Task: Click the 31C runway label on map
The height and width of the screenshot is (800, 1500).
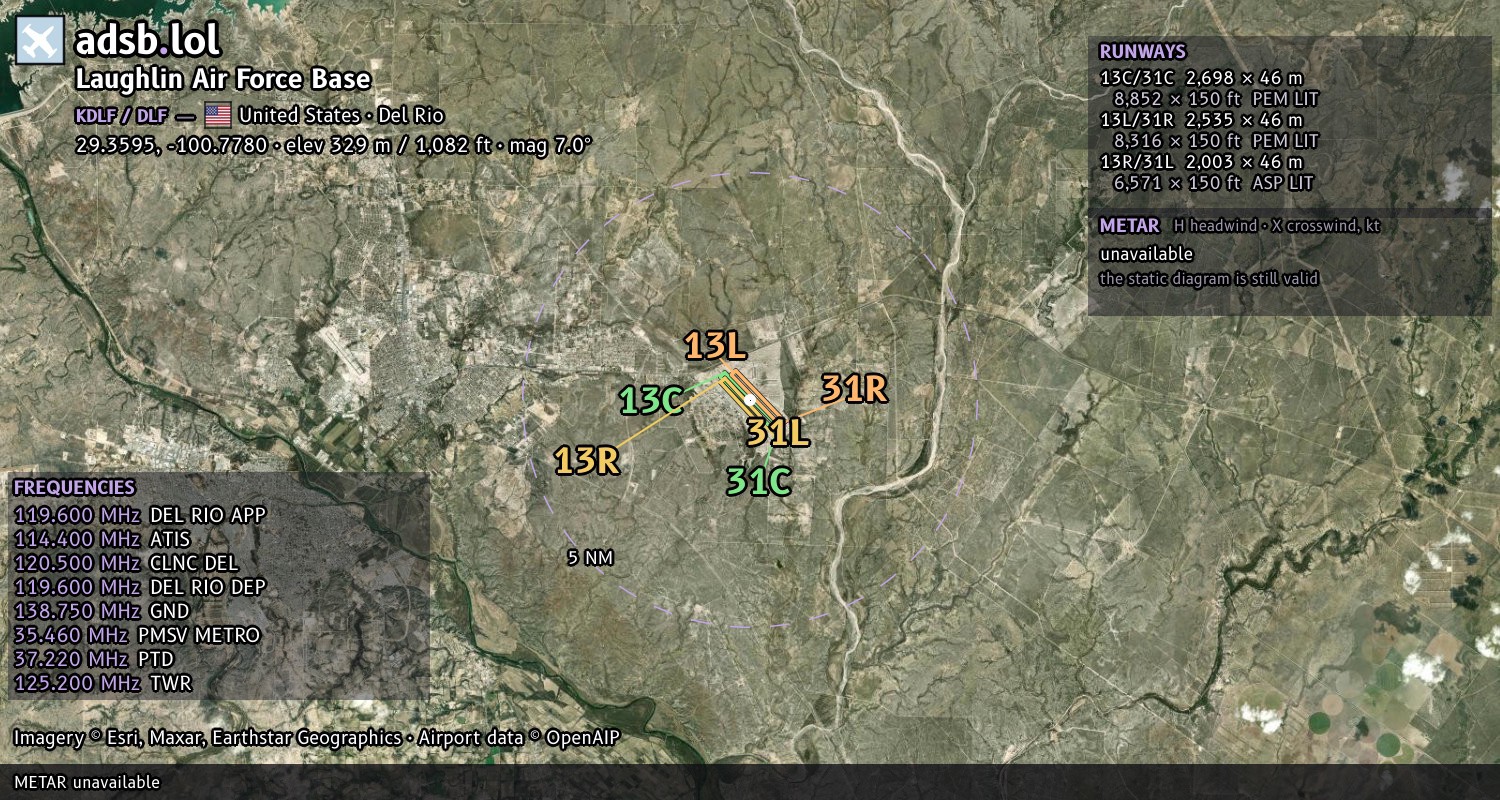Action: 759,481
